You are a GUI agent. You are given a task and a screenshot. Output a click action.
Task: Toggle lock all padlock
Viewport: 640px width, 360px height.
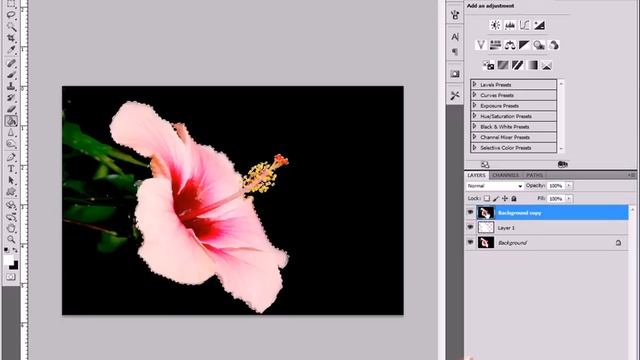coord(514,198)
